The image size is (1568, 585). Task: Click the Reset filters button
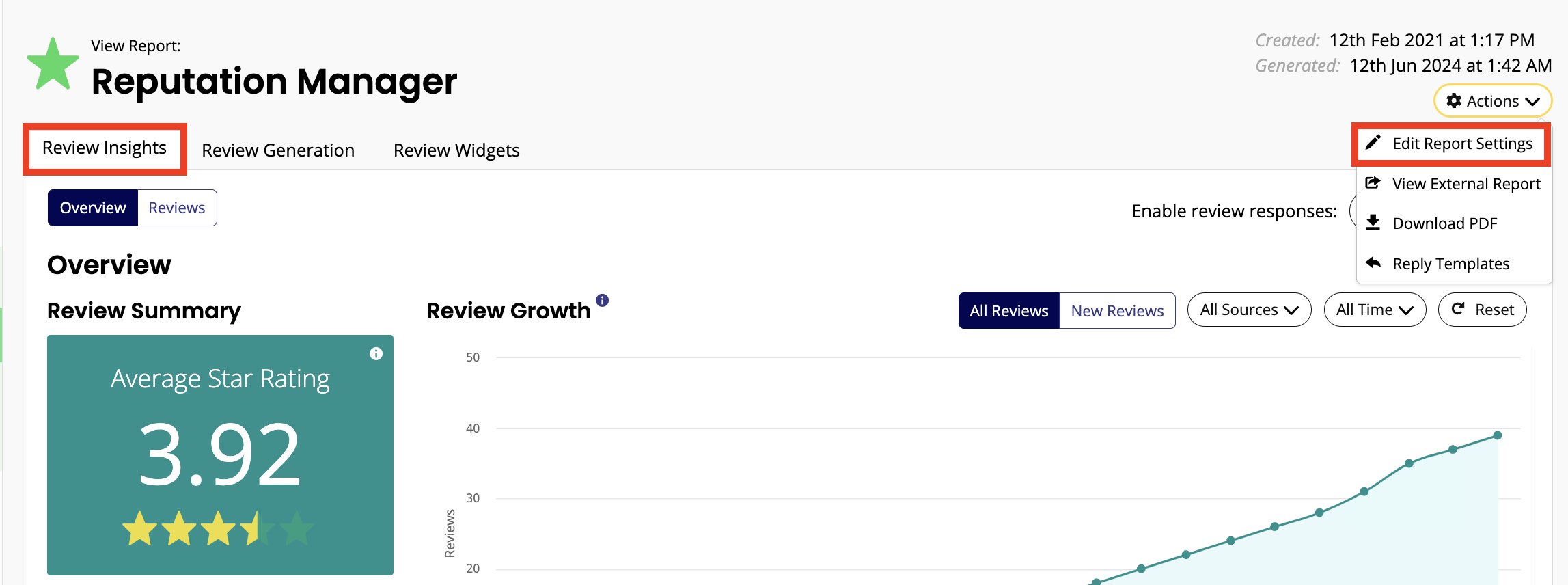[1482, 310]
